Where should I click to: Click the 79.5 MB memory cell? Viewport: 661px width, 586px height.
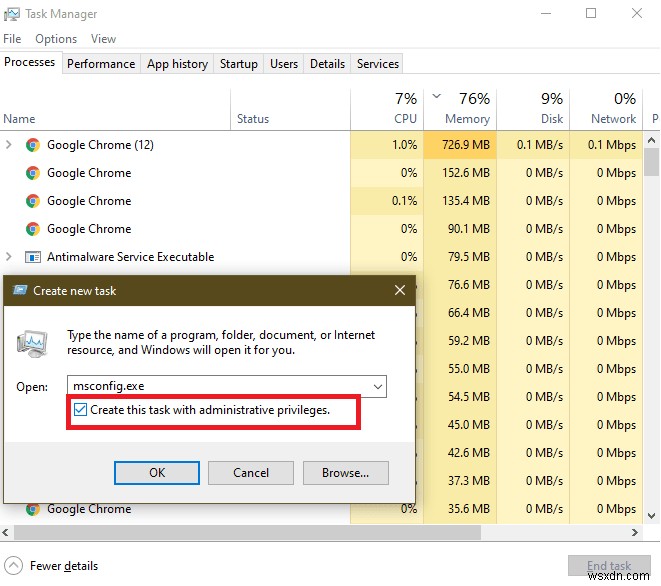(460, 257)
